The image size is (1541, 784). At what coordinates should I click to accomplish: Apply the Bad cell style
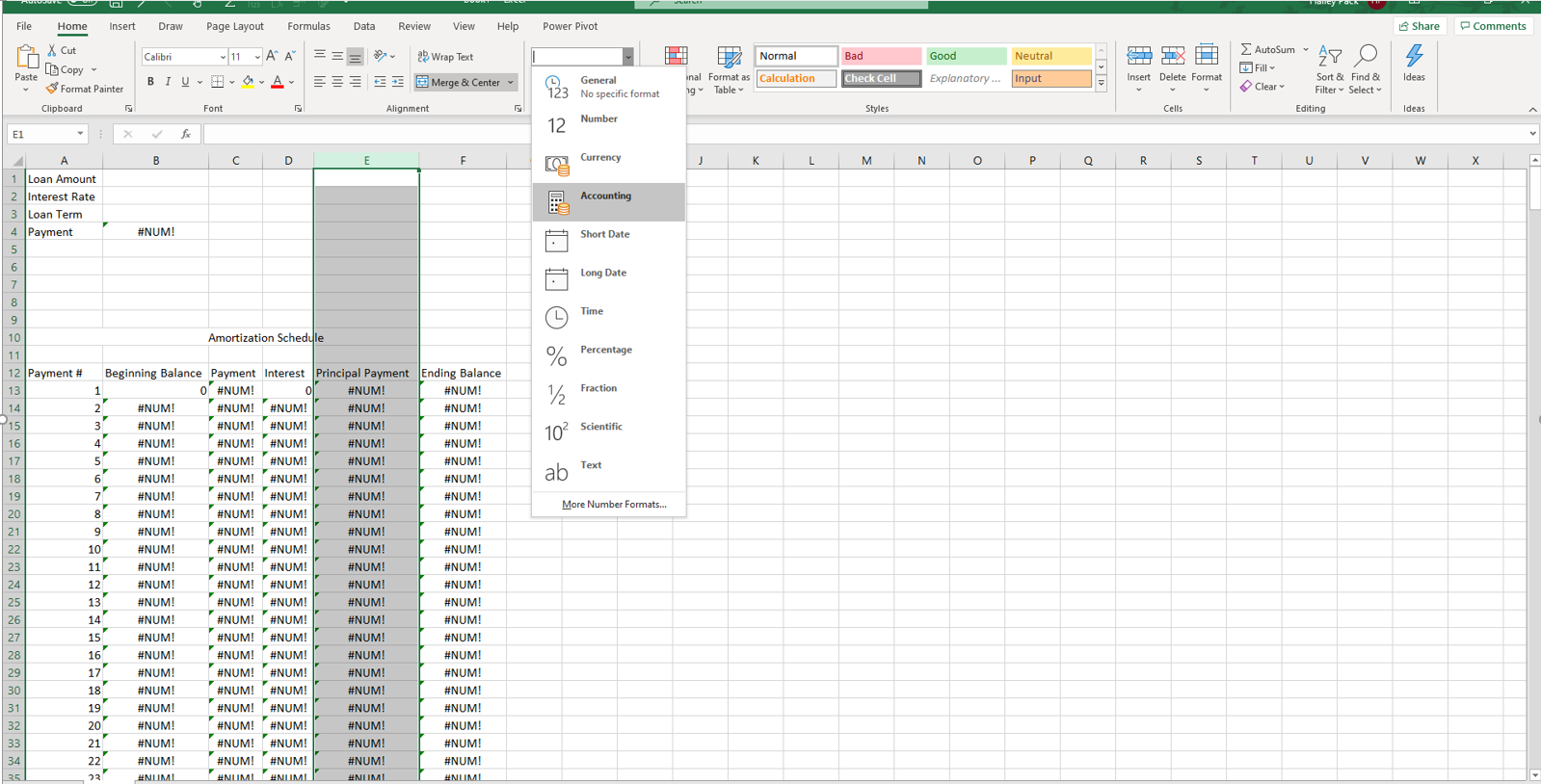pos(881,56)
